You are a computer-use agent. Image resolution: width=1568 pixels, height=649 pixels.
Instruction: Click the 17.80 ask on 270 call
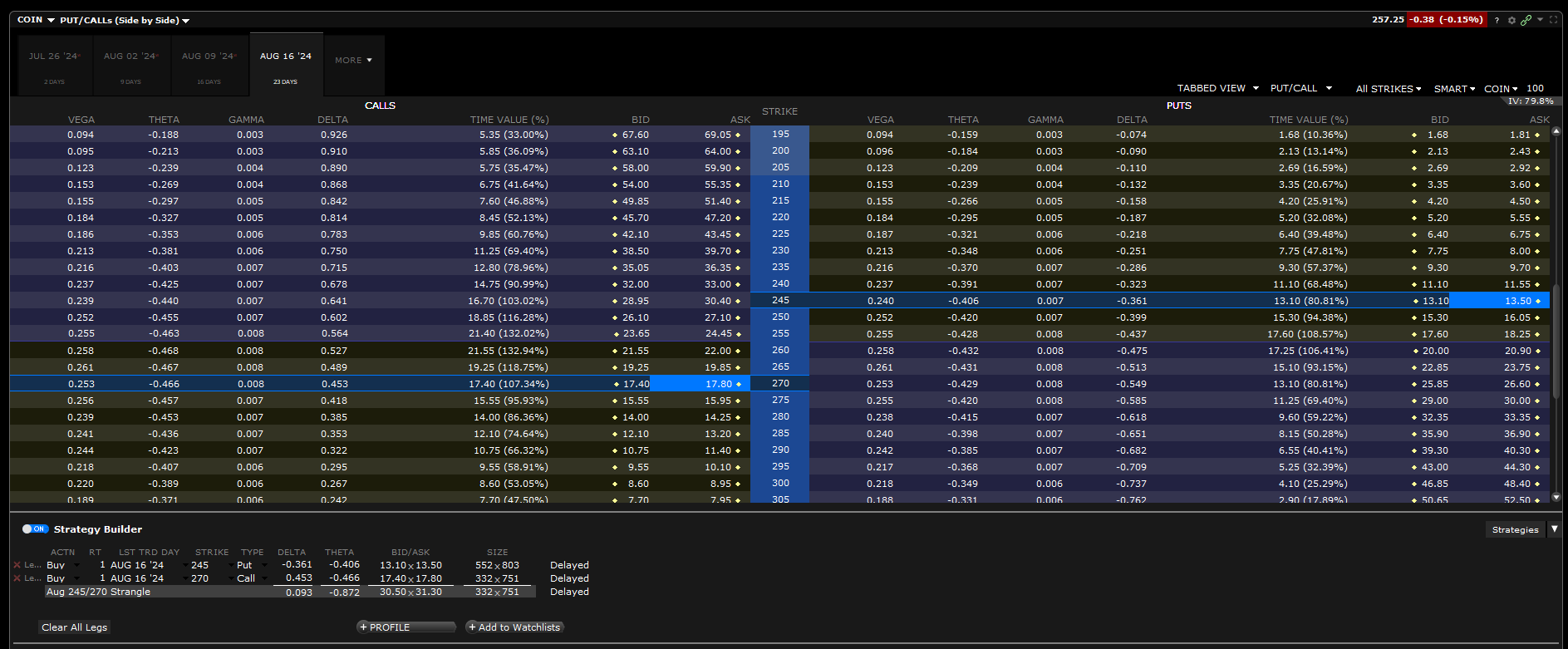[699, 384]
